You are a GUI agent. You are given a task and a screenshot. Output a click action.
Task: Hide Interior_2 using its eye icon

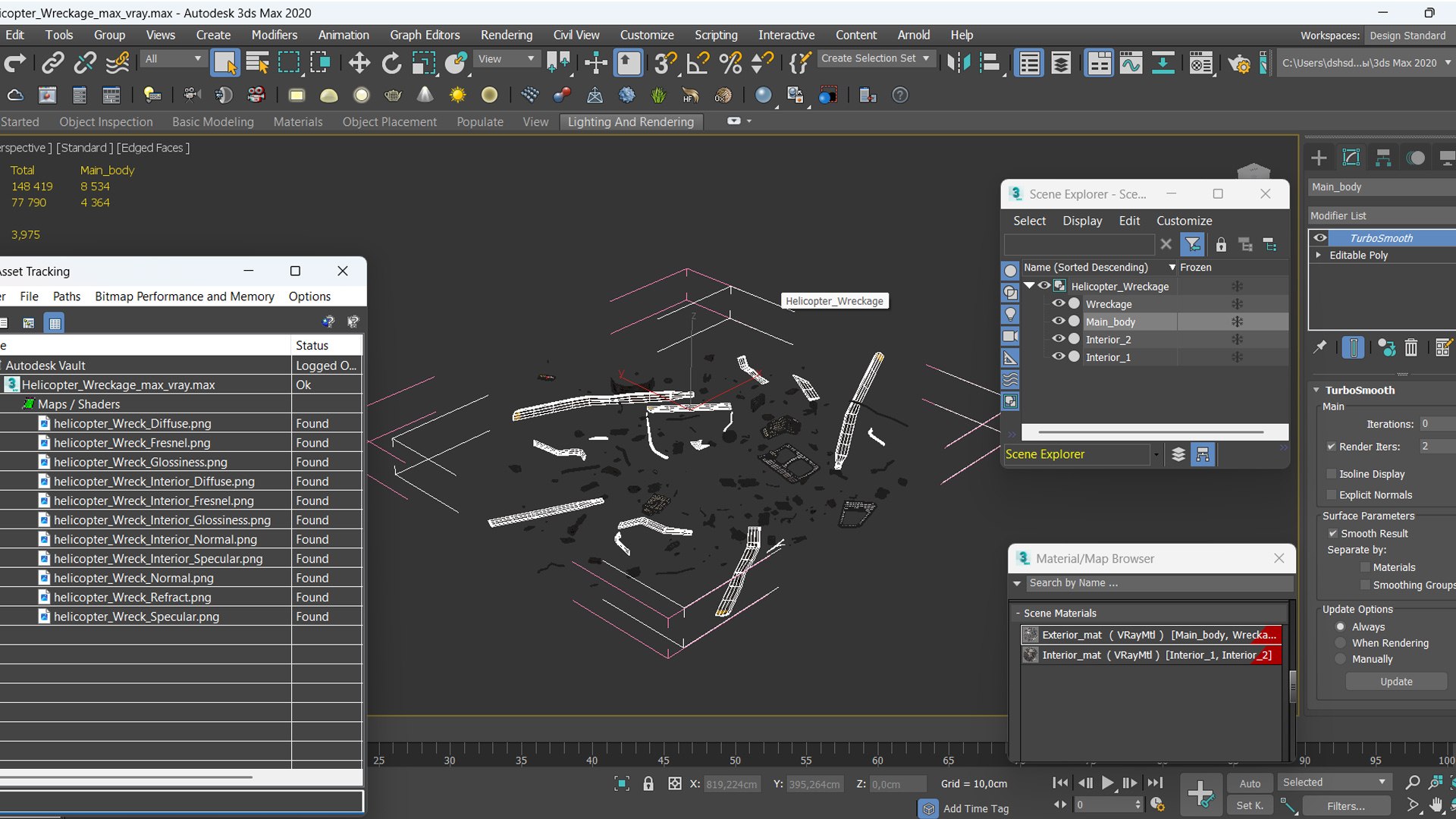point(1058,339)
